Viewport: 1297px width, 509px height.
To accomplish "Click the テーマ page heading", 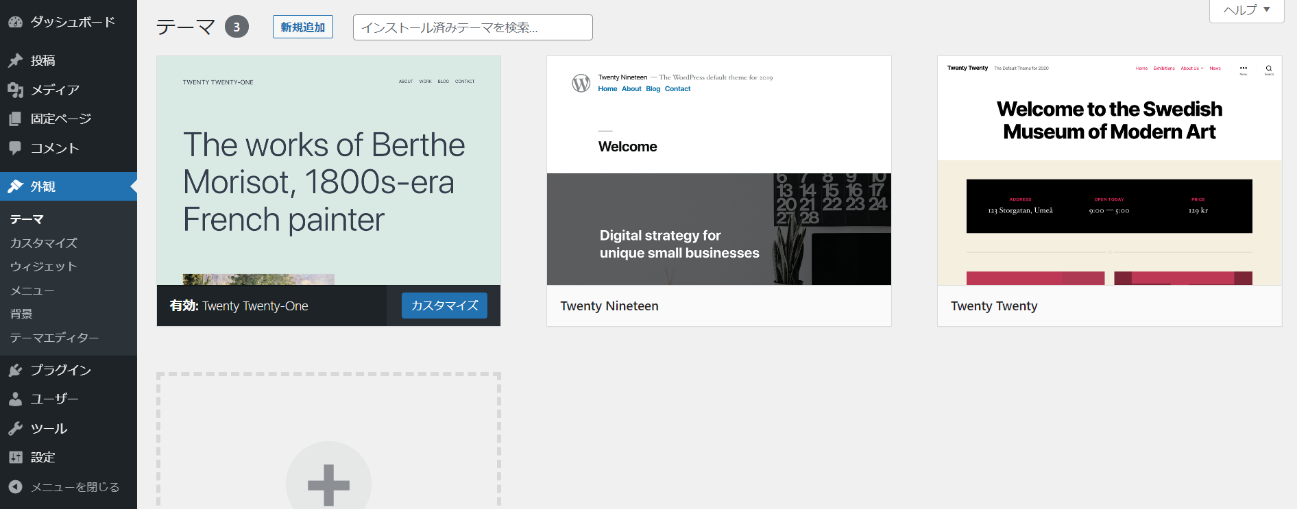I will (186, 27).
